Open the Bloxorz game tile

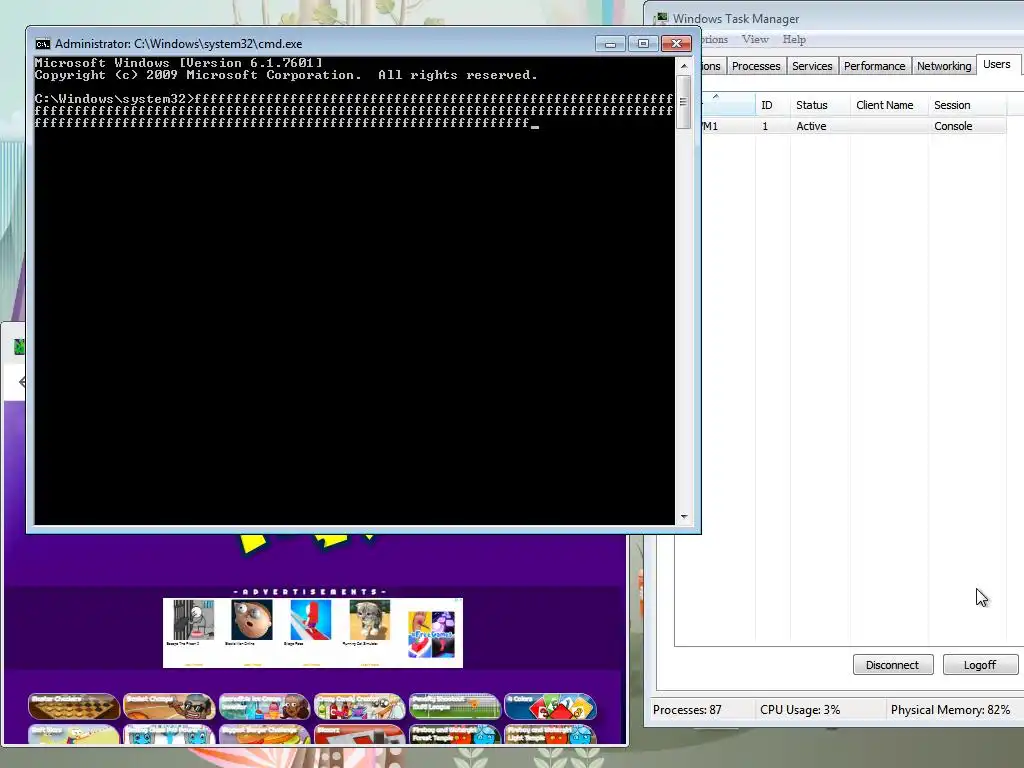pyautogui.click(x=360, y=734)
